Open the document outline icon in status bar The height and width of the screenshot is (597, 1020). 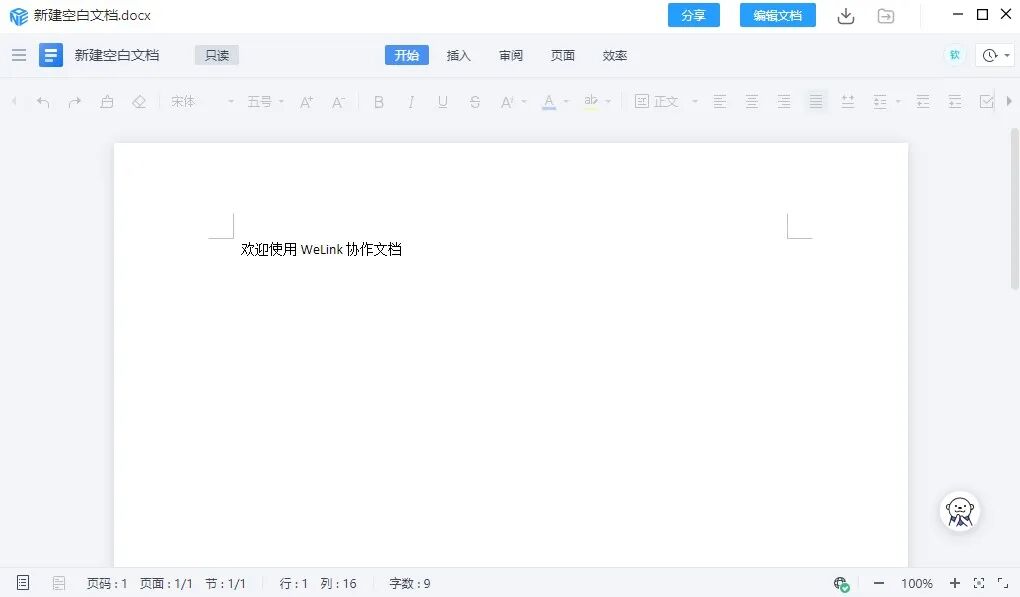pyautogui.click(x=23, y=583)
